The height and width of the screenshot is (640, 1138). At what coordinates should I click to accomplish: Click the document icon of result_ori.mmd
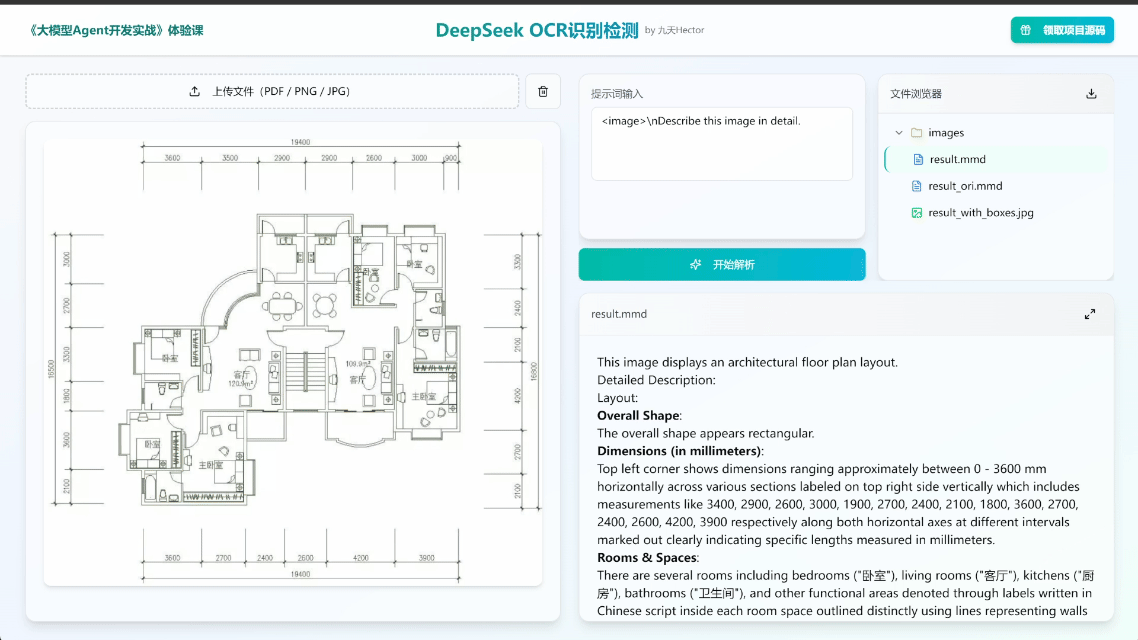click(x=918, y=185)
